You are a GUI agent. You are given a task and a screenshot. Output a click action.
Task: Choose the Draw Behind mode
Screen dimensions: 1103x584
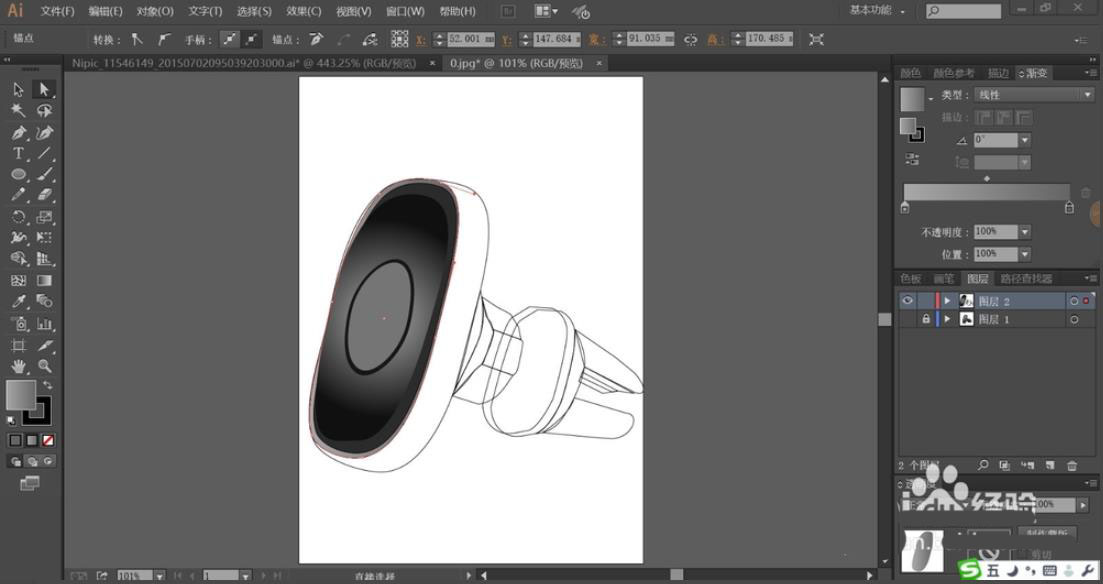(32, 462)
